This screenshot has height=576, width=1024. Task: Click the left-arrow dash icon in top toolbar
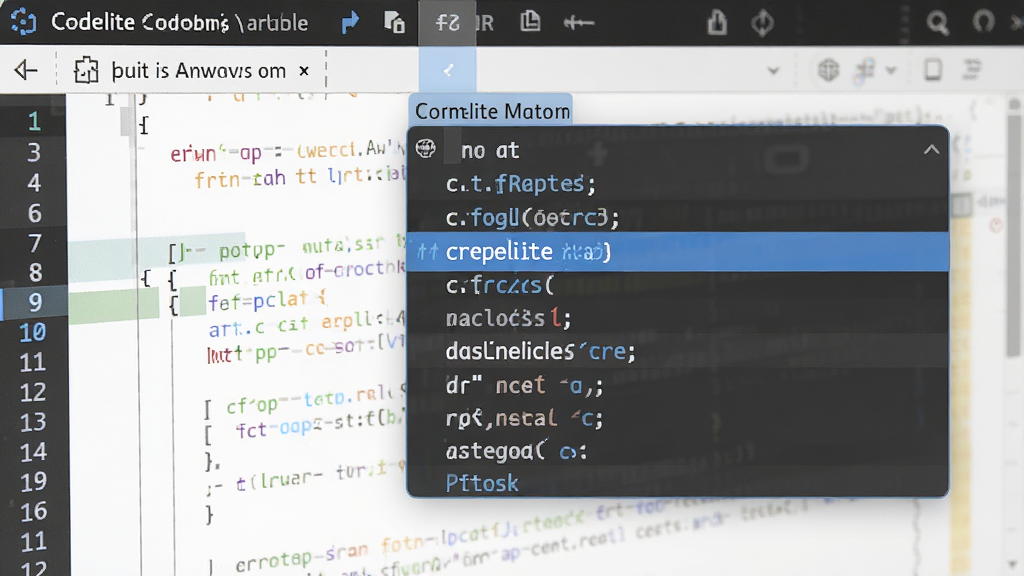click(579, 23)
